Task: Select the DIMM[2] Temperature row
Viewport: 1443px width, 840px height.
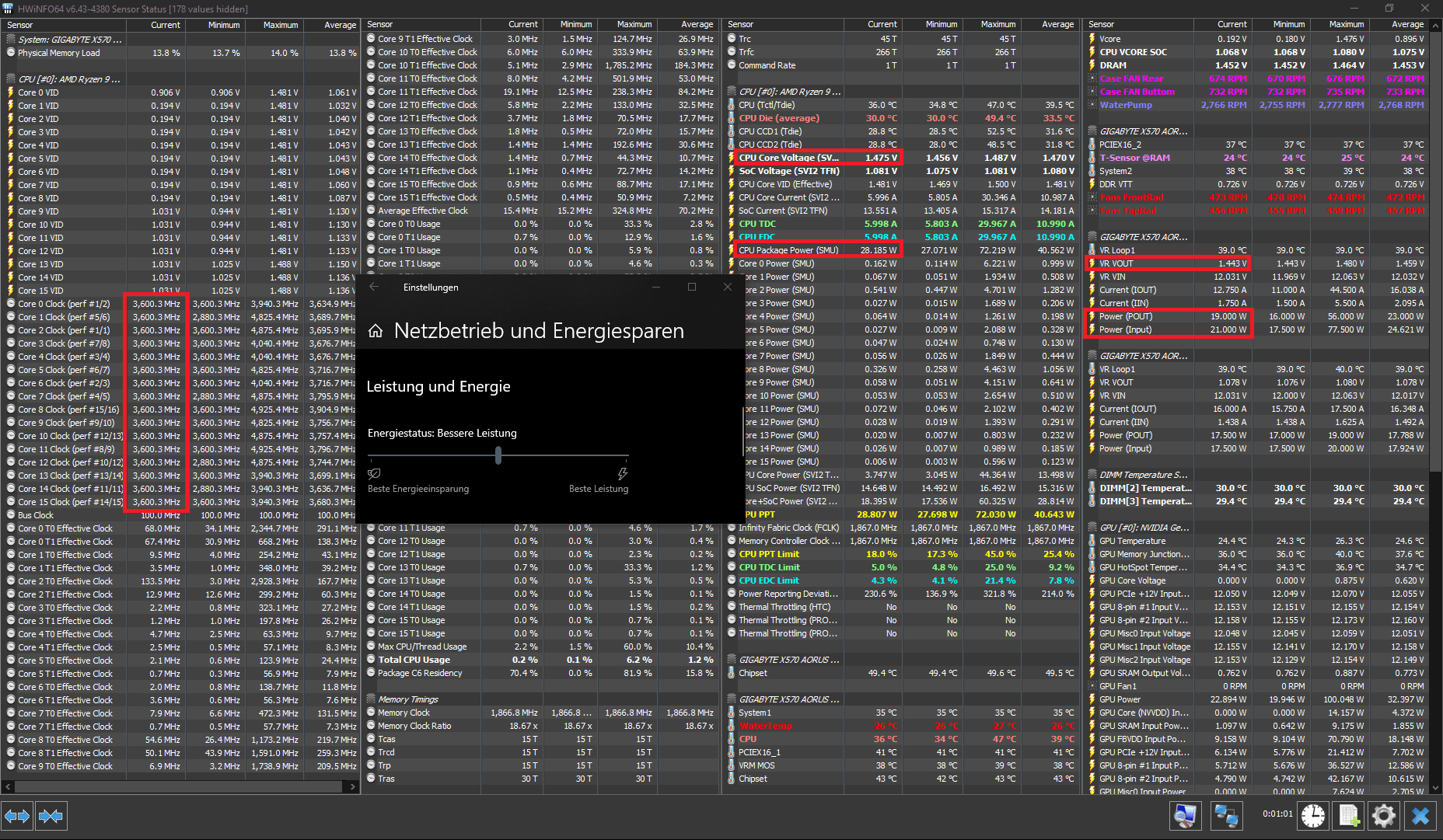Action: point(1257,488)
